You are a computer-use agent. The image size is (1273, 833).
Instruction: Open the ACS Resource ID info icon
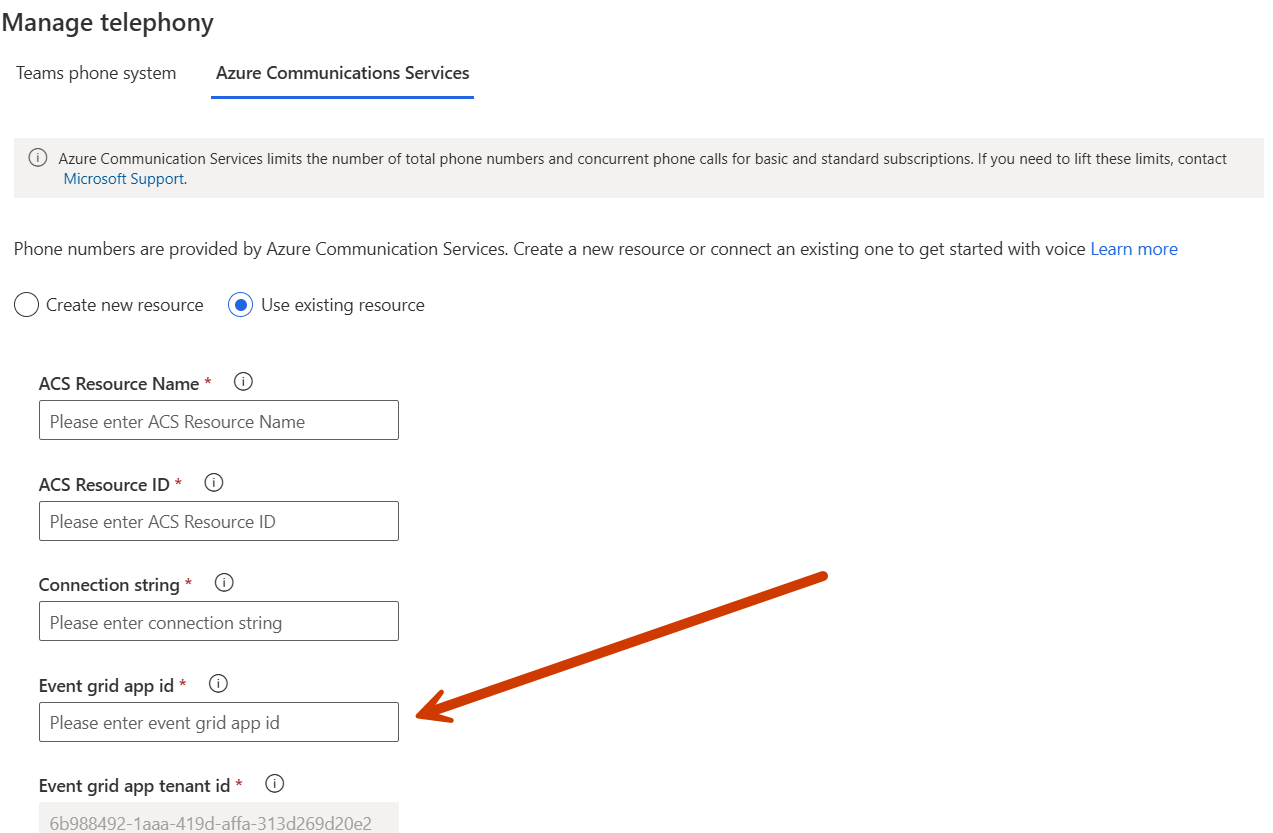click(x=213, y=482)
